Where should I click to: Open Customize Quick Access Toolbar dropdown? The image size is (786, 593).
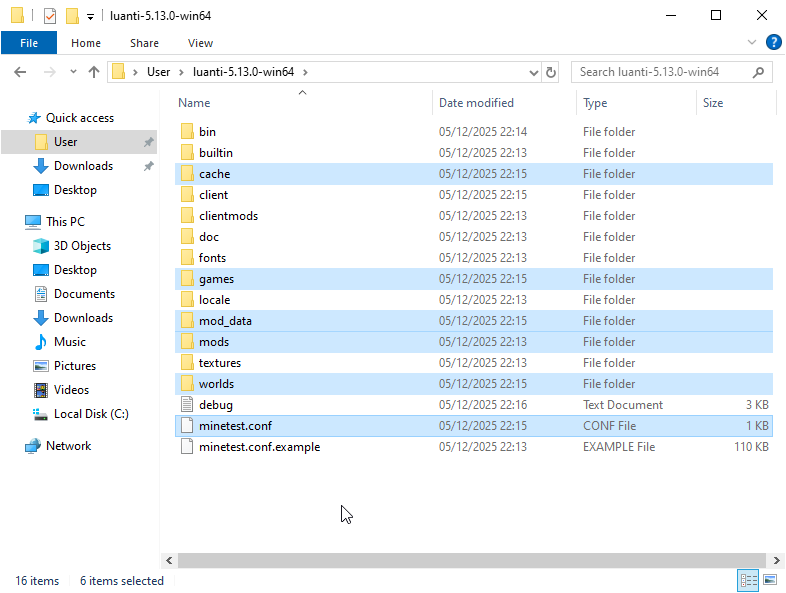coord(90,17)
